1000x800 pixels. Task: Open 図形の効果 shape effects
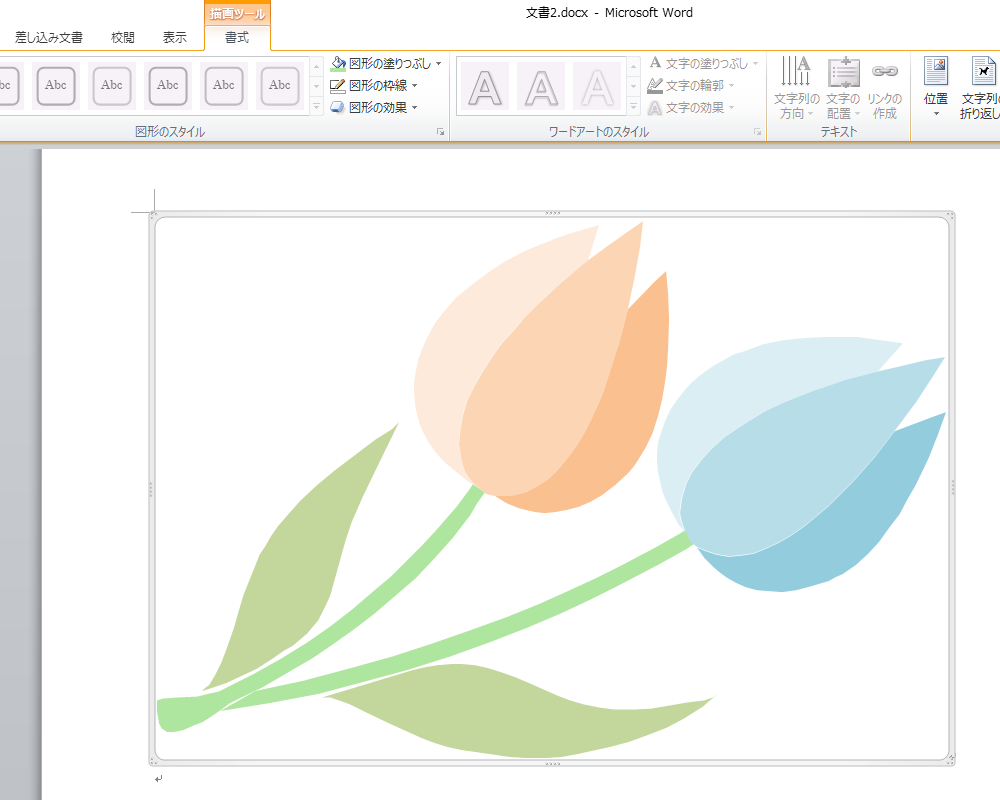coord(374,108)
